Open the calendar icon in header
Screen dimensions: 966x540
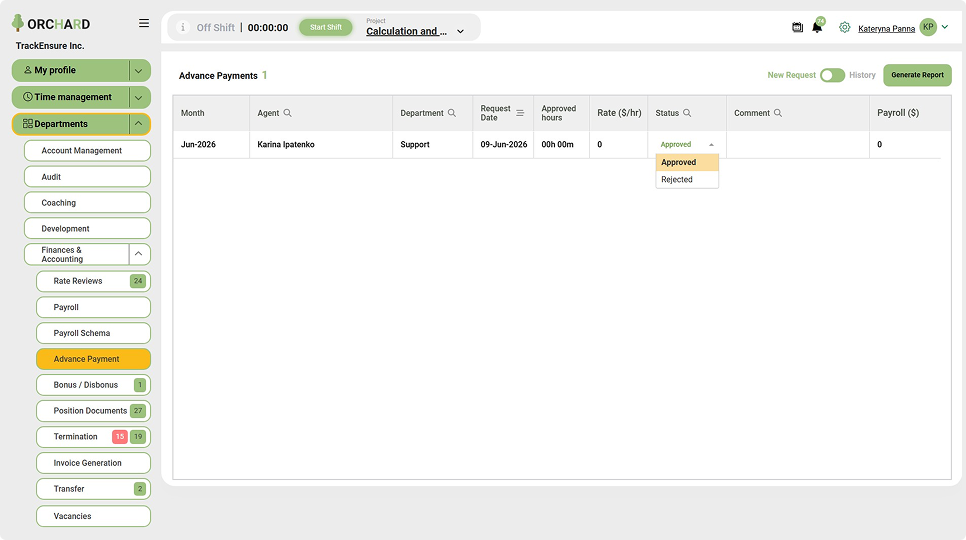[797, 27]
